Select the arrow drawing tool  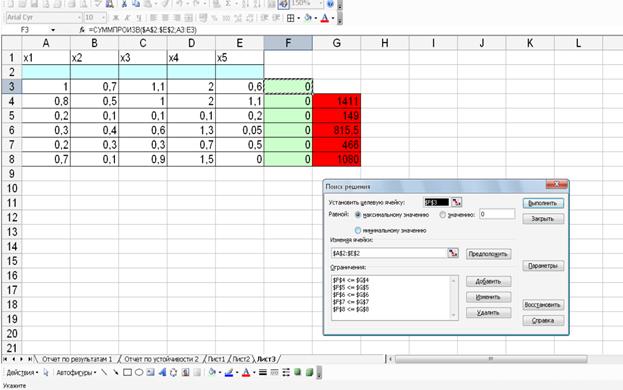pos(116,373)
